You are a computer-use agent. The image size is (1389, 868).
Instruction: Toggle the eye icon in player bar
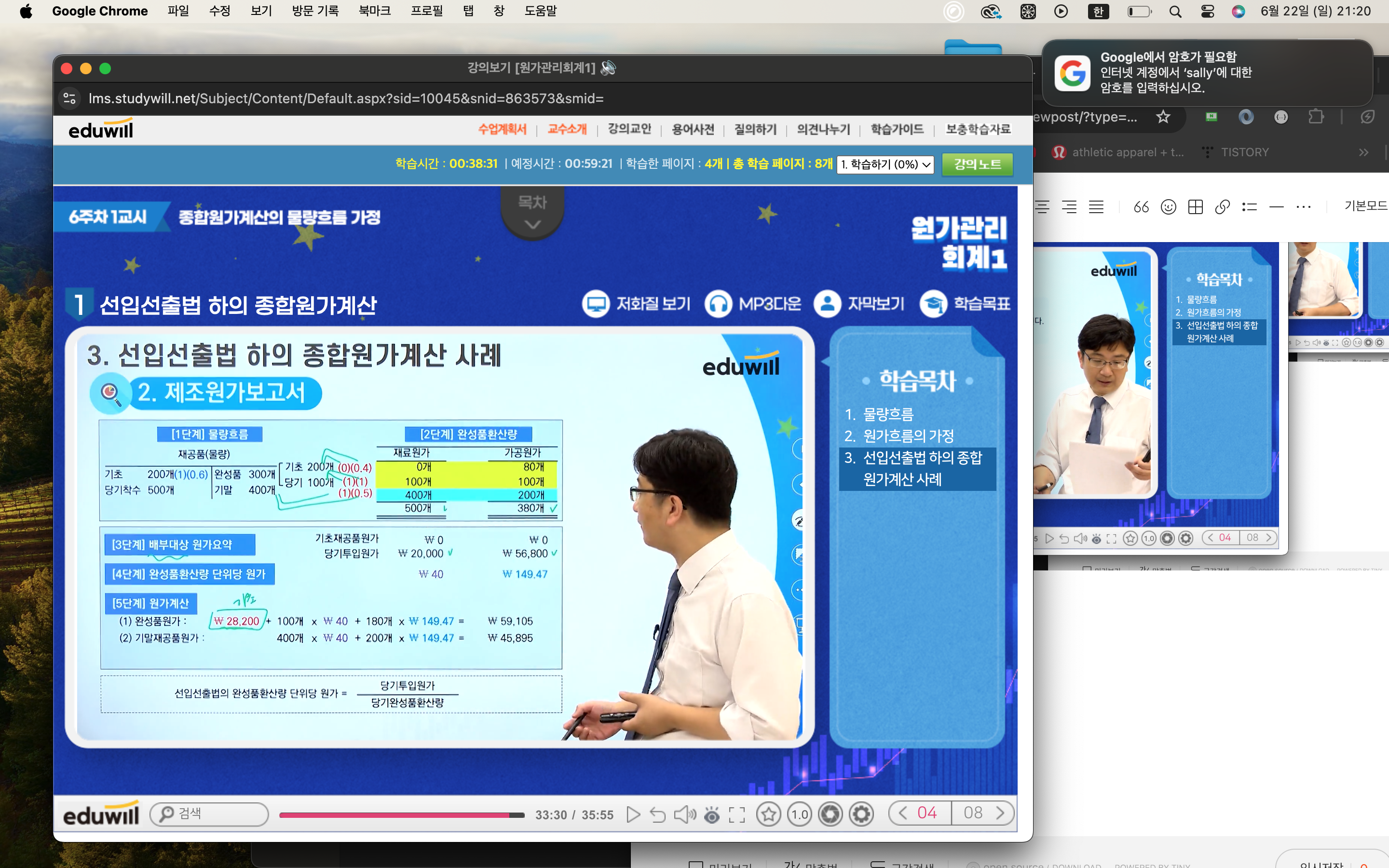712,814
